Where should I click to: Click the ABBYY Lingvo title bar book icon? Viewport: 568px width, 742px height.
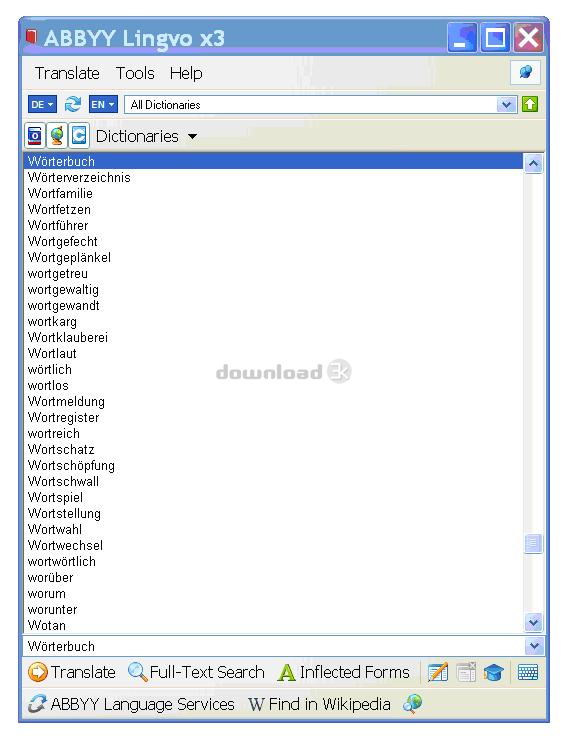click(x=31, y=36)
